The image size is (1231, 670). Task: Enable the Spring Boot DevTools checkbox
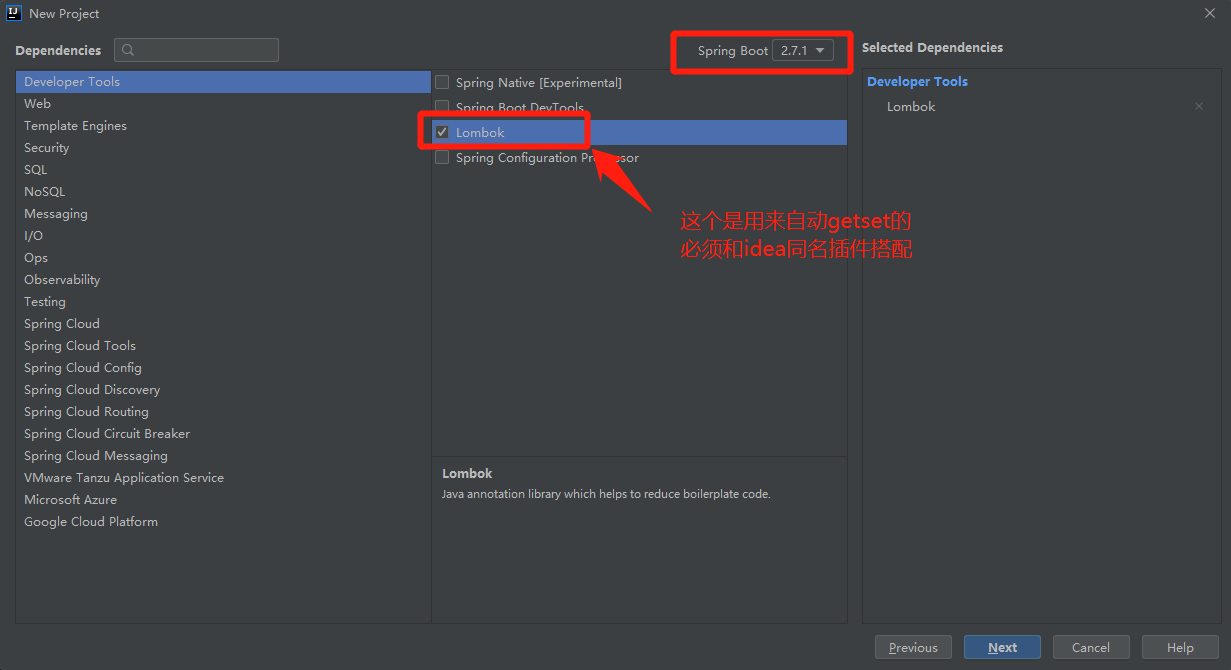(x=442, y=107)
